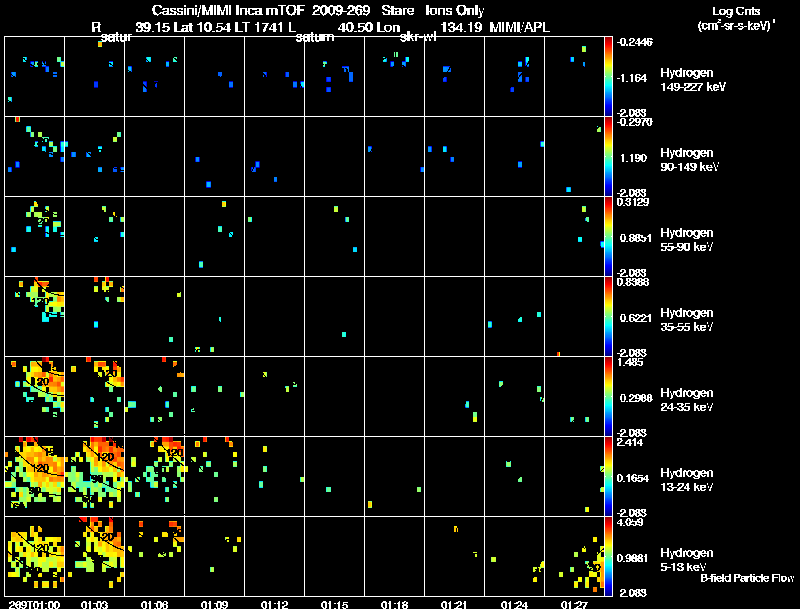Click the 2.414 colorbar value
This screenshot has width=800, height=609.
point(630,442)
